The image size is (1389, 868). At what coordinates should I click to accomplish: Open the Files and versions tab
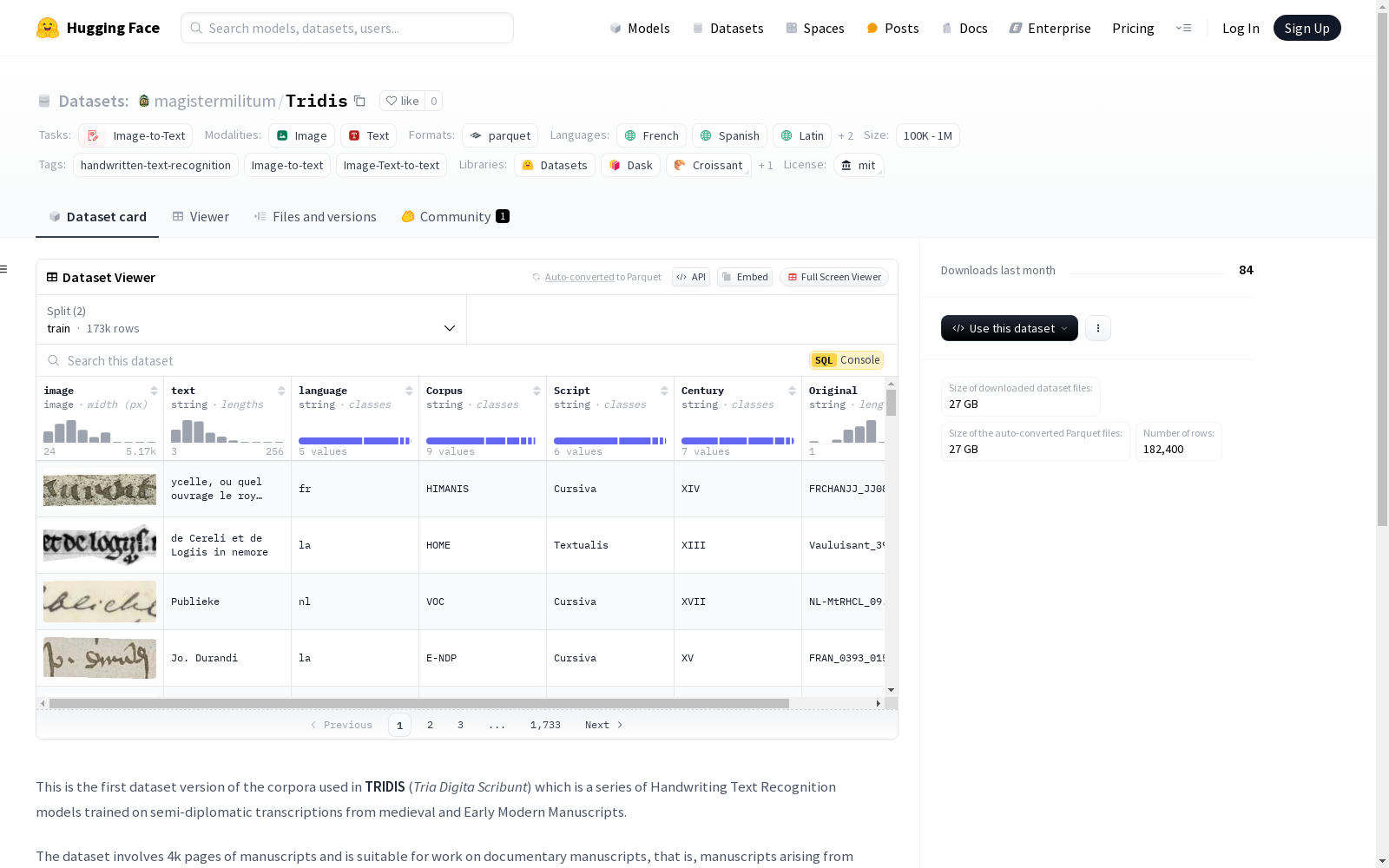click(315, 217)
